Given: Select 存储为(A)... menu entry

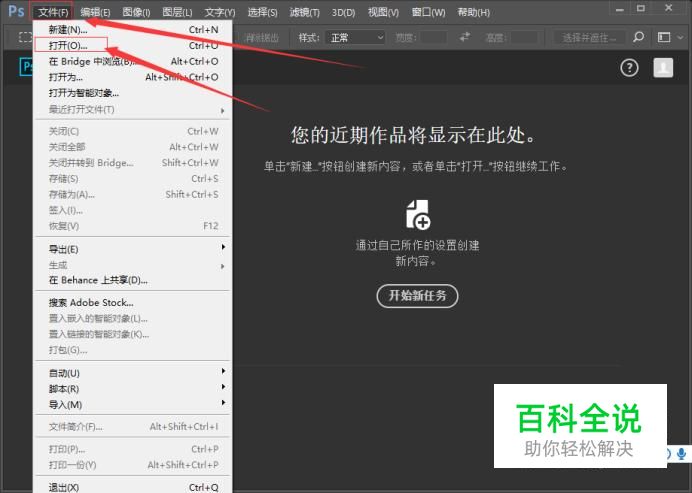Looking at the screenshot, I should 133,194.
